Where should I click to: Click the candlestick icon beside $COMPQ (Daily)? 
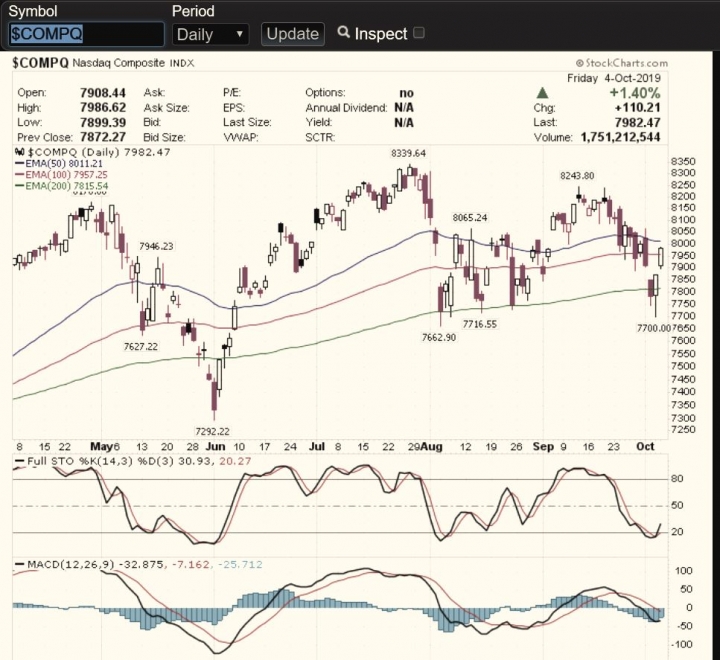coord(19,152)
